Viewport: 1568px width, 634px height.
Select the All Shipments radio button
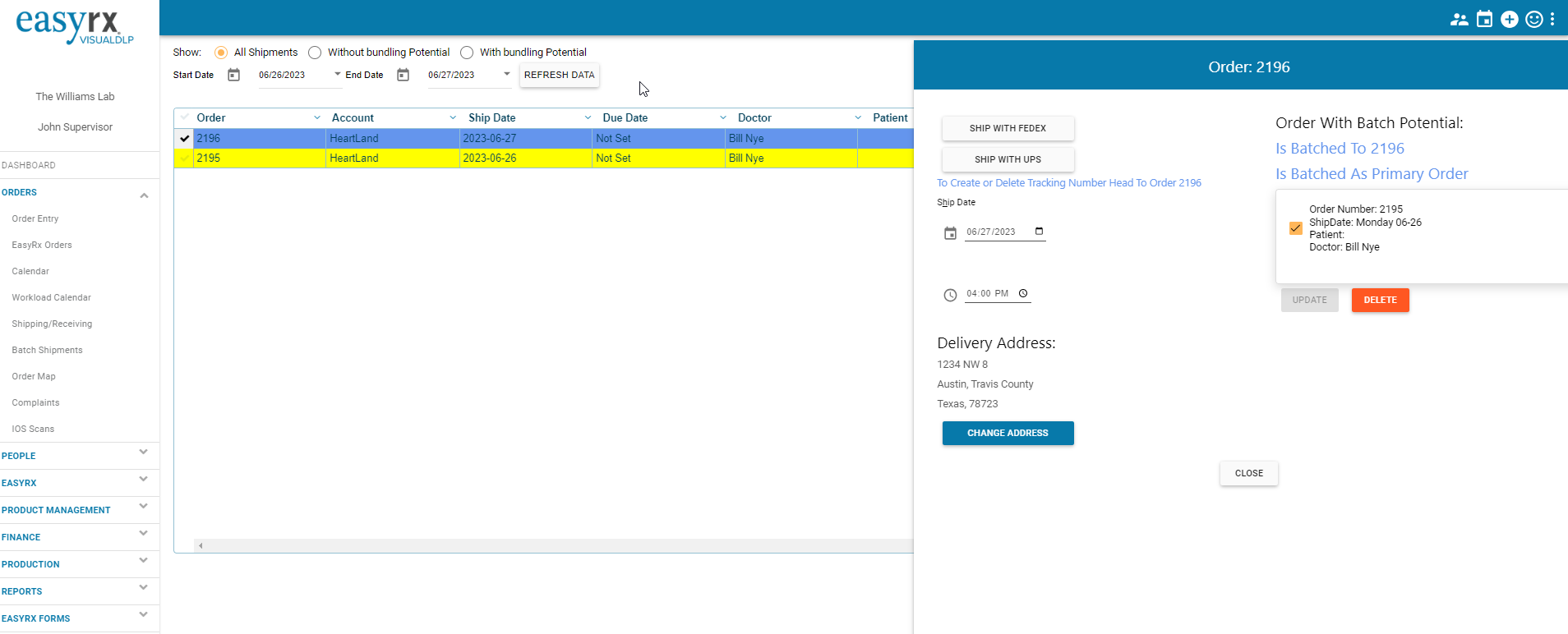click(221, 53)
